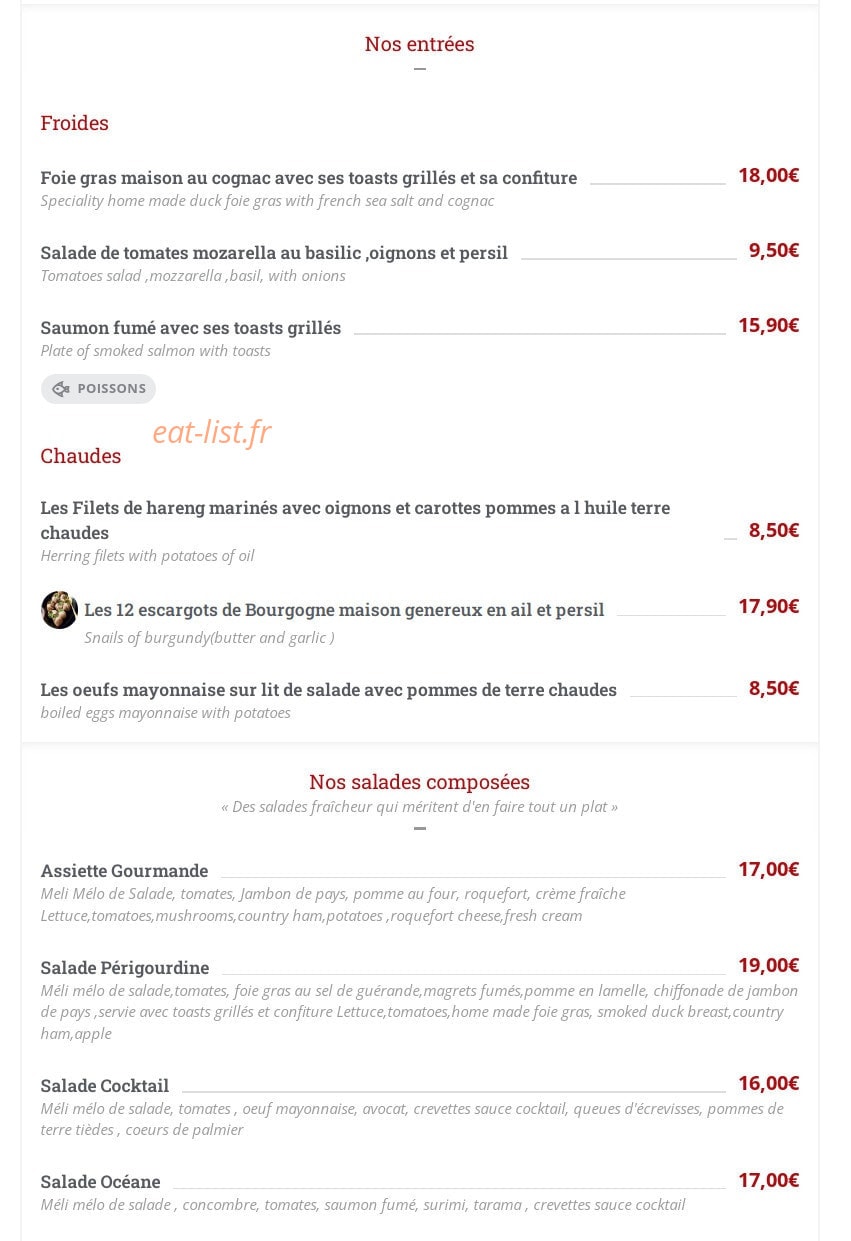Viewport: 851px width, 1241px height.
Task: Open the escargots dish photo thumbnail
Action: [x=59, y=610]
